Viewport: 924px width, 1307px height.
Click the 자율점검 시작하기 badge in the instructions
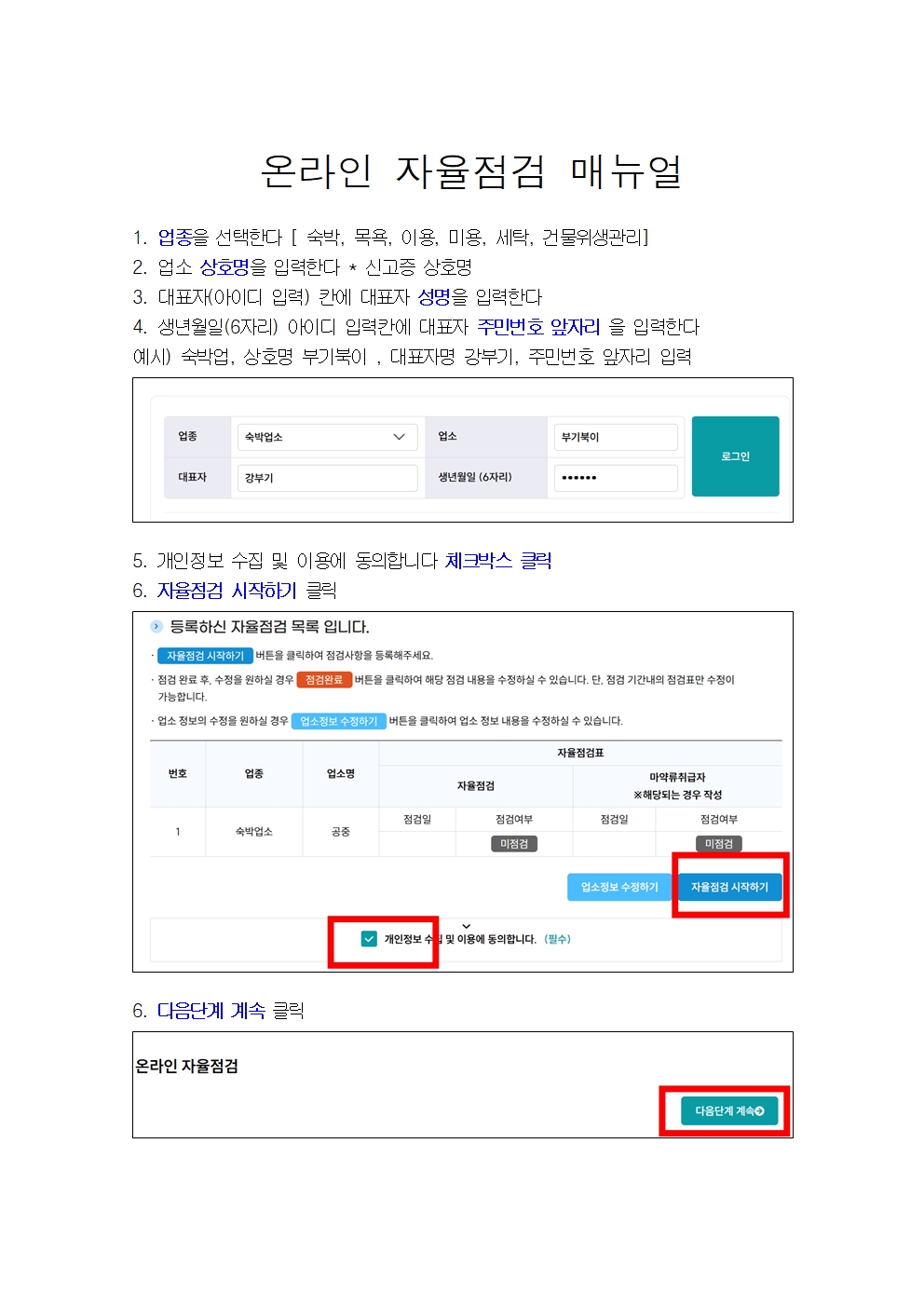point(205,656)
